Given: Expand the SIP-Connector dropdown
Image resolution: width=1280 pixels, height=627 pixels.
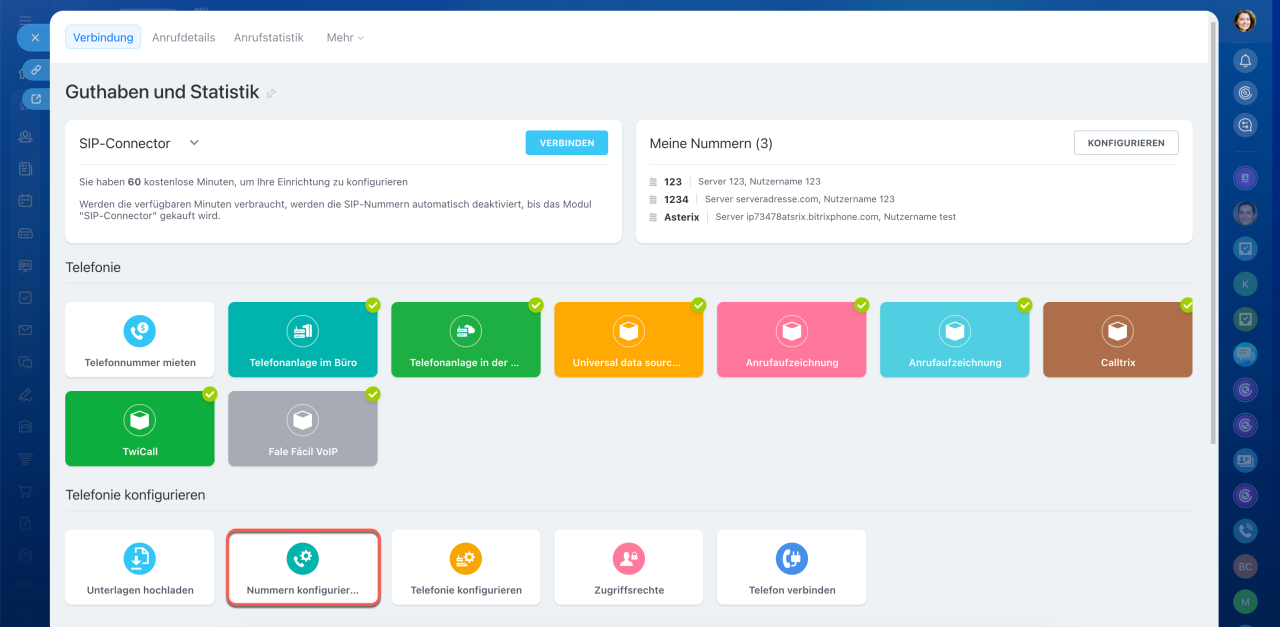Looking at the screenshot, I should coord(194,143).
